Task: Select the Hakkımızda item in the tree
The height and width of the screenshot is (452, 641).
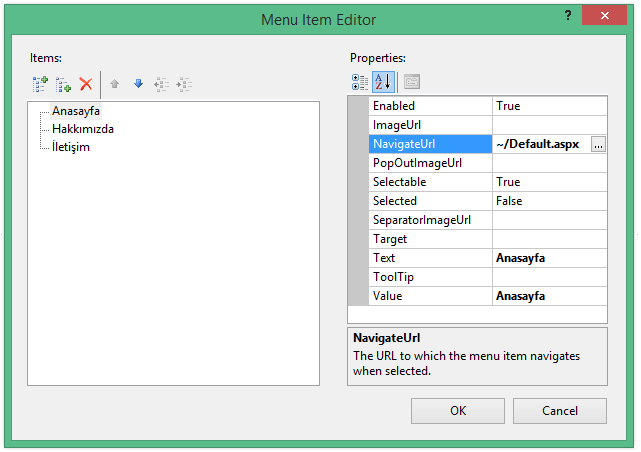Action: coord(83,129)
